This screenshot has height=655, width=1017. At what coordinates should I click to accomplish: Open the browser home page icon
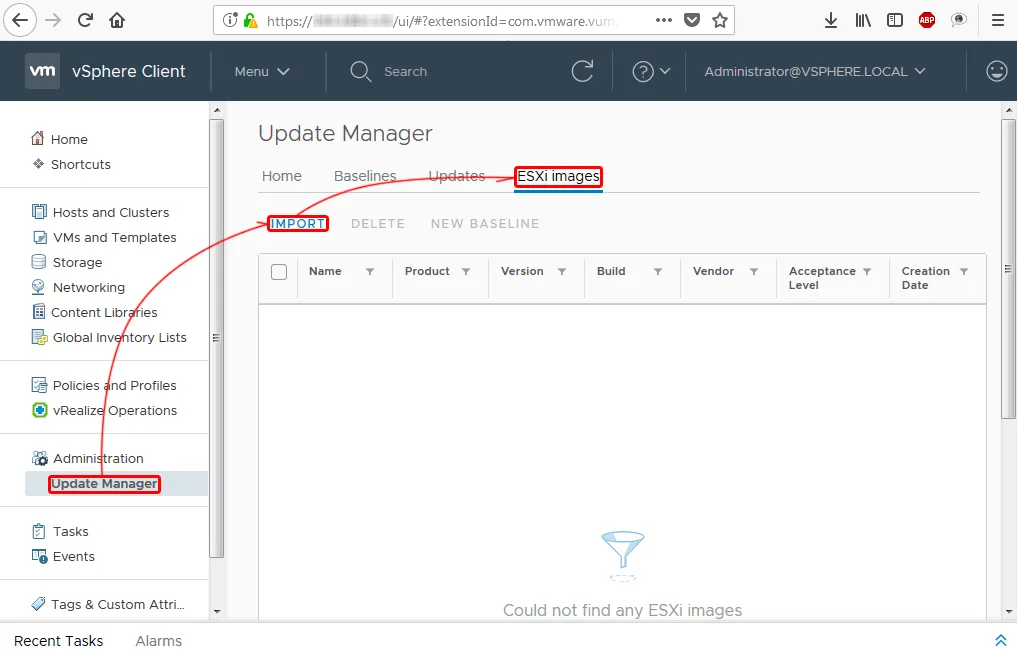click(117, 20)
